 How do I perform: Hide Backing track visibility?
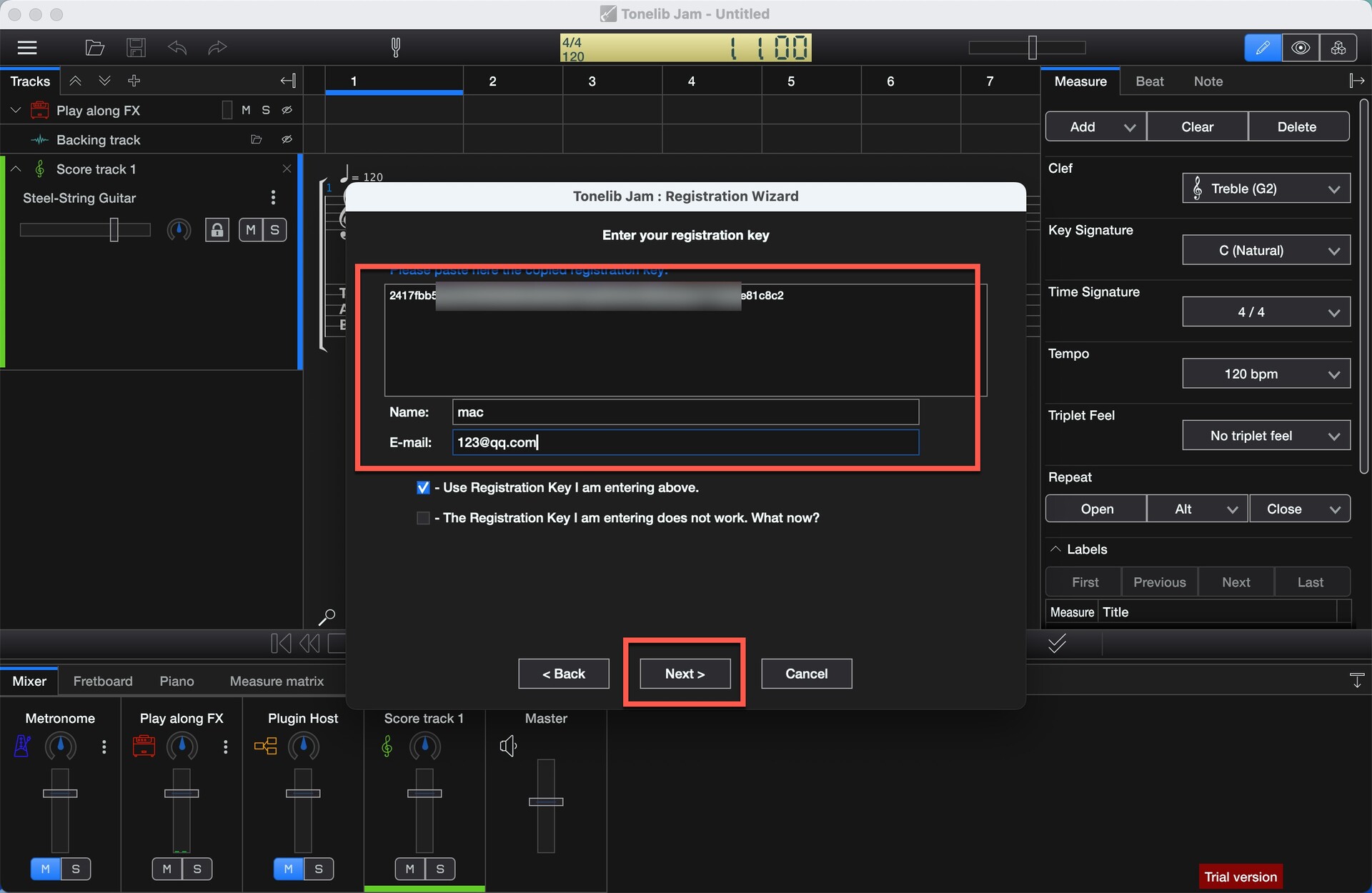[x=287, y=139]
